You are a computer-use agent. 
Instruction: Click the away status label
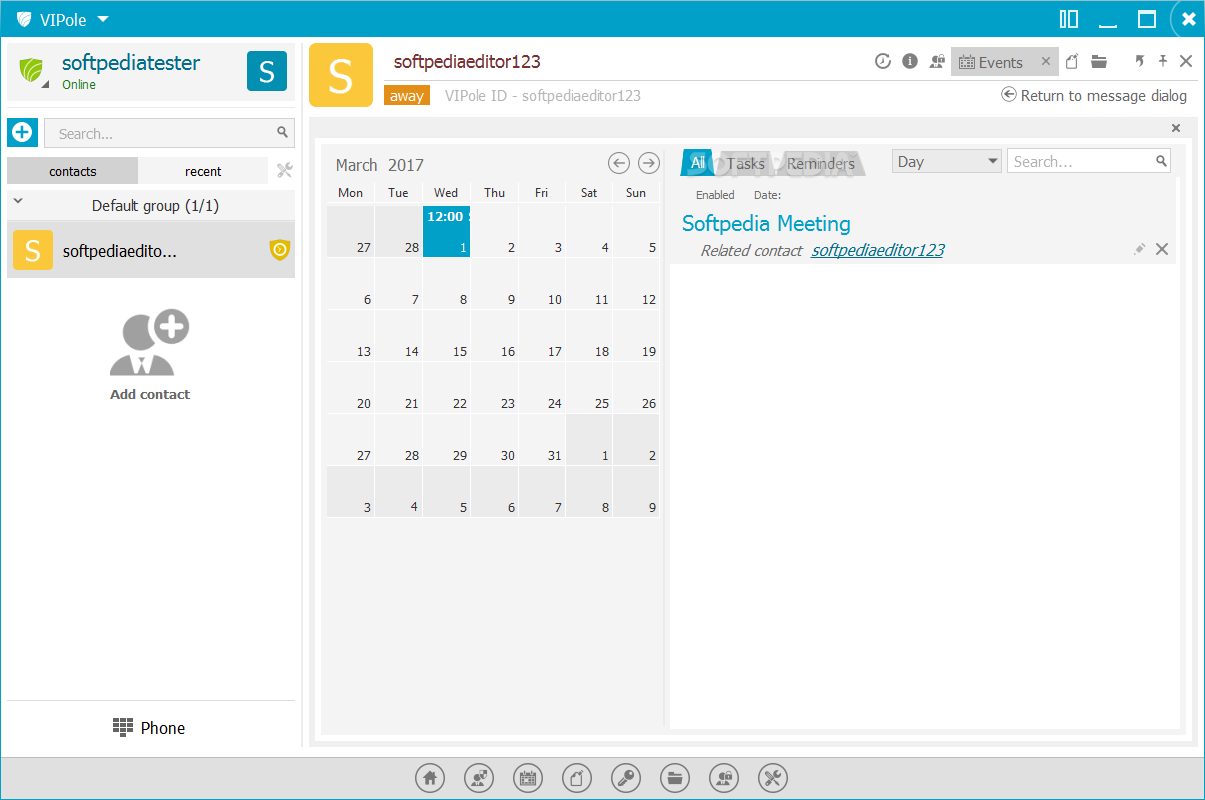(407, 96)
